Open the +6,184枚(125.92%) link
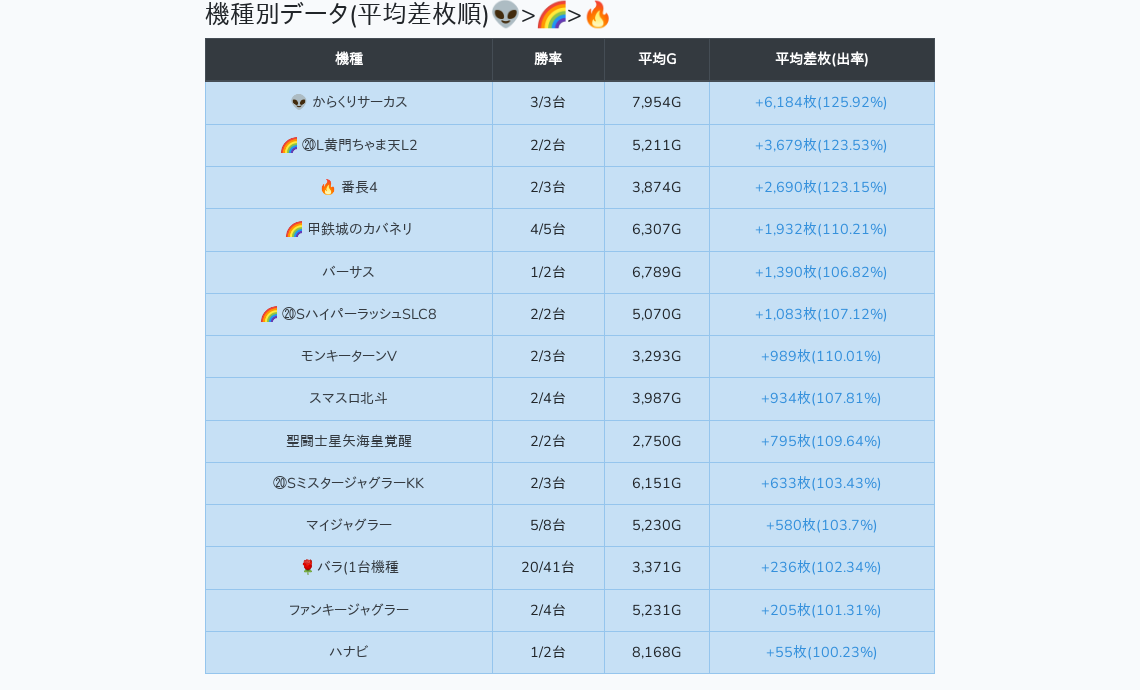The width and height of the screenshot is (1140, 690). click(821, 102)
